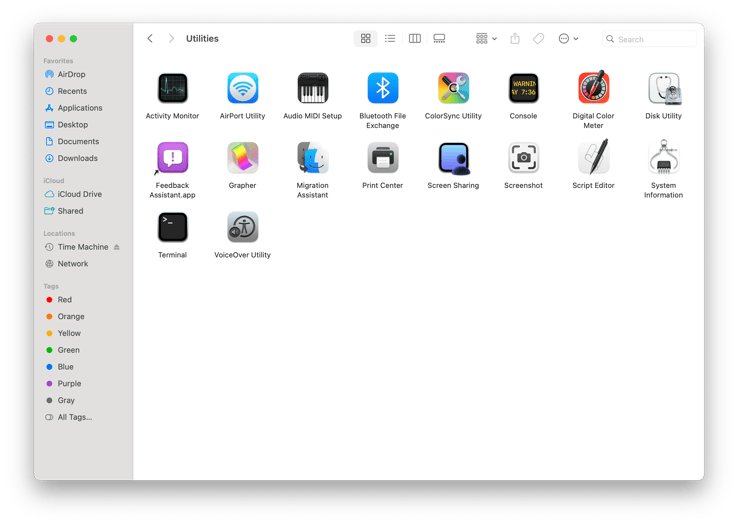Select Time Machine location
The image size is (738, 525).
(x=83, y=247)
